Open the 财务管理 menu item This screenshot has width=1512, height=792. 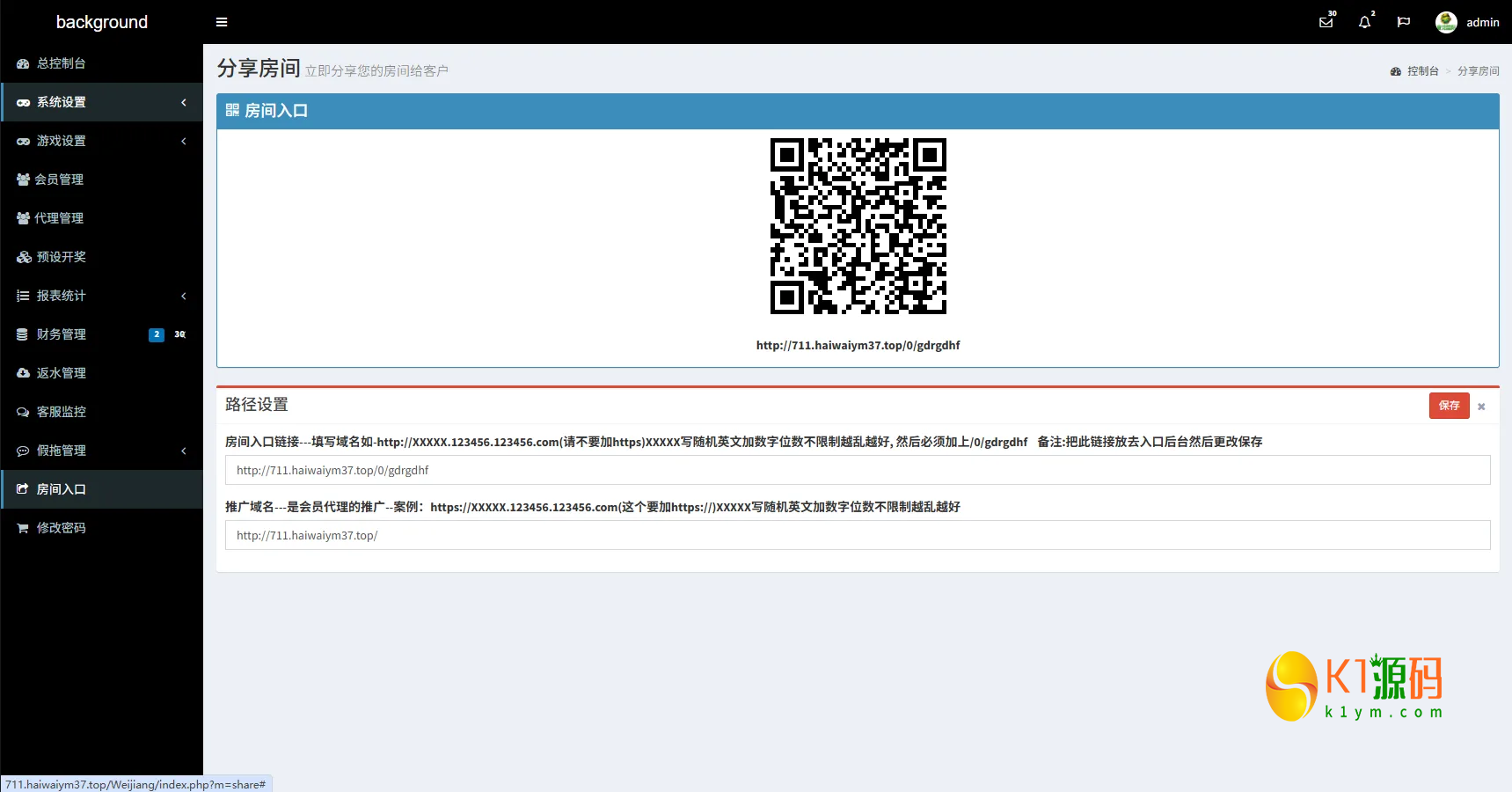[102, 334]
